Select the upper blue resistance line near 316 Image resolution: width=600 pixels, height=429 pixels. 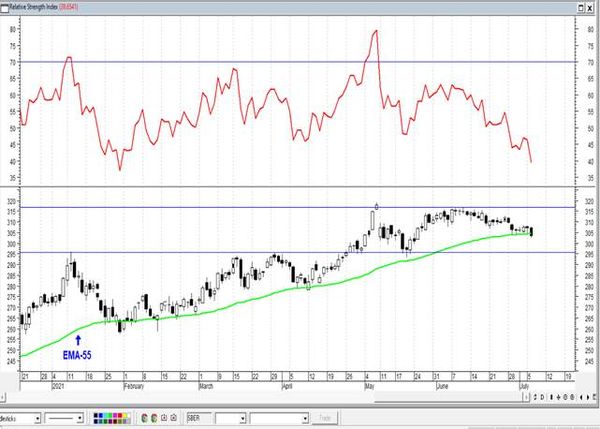200,207
